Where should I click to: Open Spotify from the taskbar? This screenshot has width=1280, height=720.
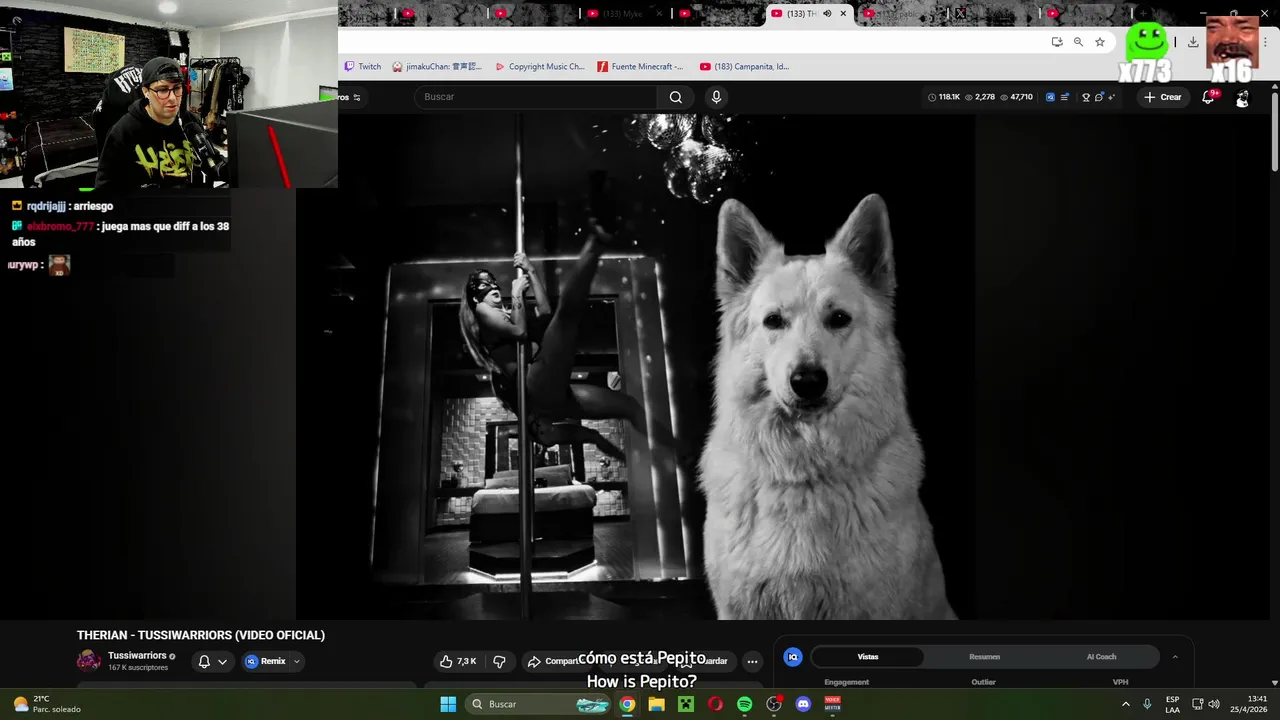(x=744, y=704)
